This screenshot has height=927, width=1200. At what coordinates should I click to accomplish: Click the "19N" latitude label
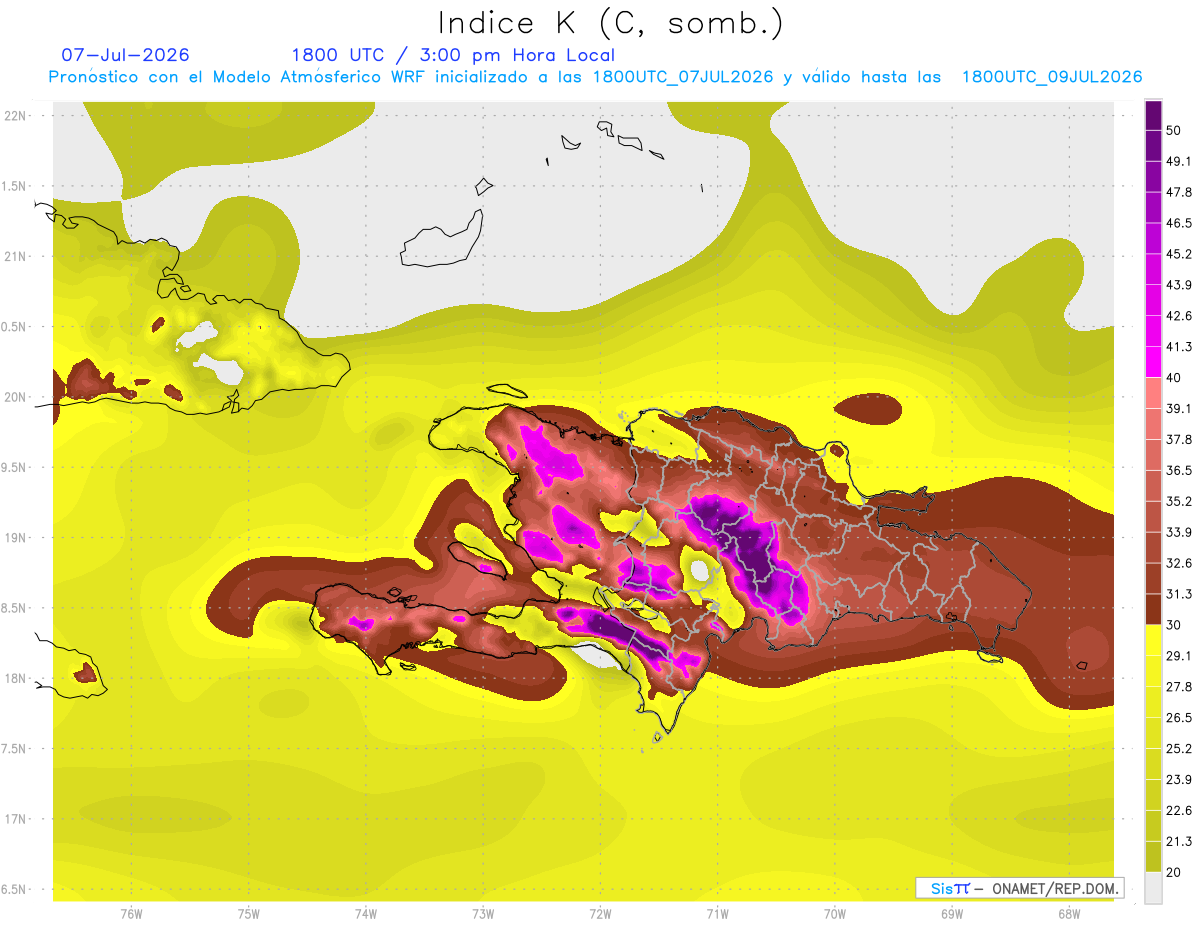pyautogui.click(x=15, y=537)
